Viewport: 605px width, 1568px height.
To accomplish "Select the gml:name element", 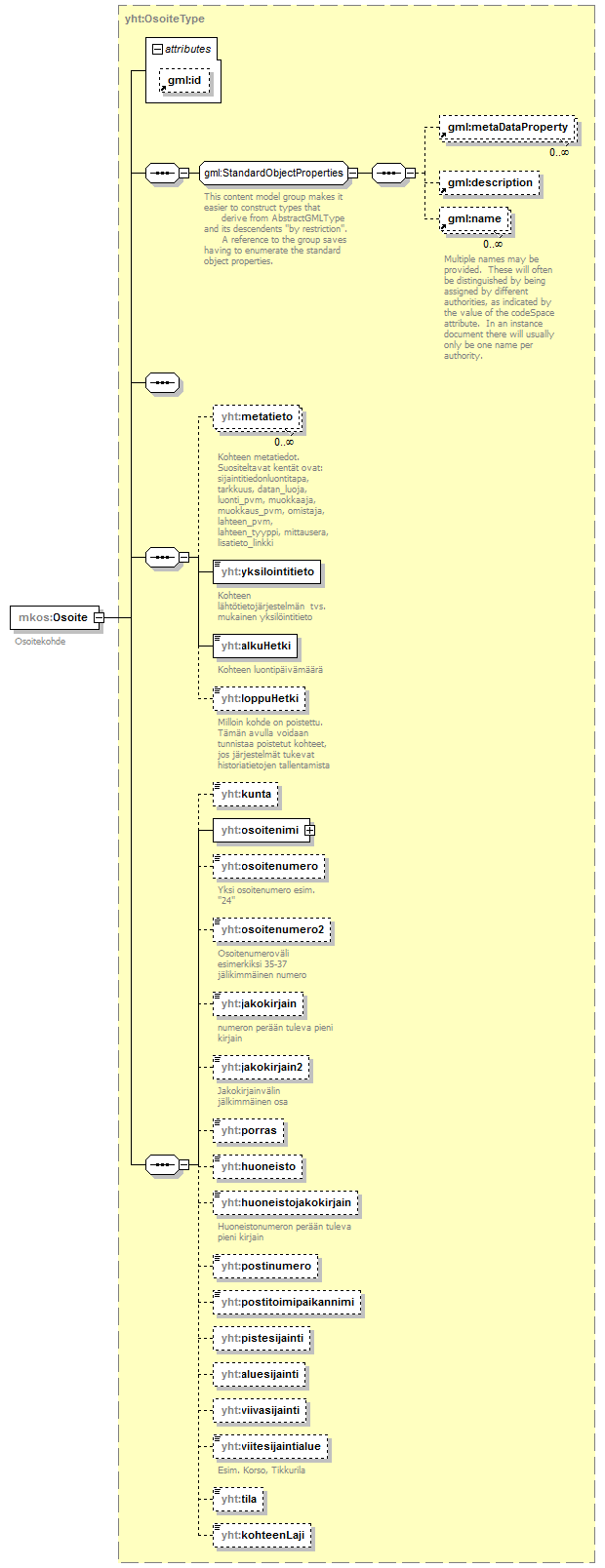I will (x=473, y=219).
